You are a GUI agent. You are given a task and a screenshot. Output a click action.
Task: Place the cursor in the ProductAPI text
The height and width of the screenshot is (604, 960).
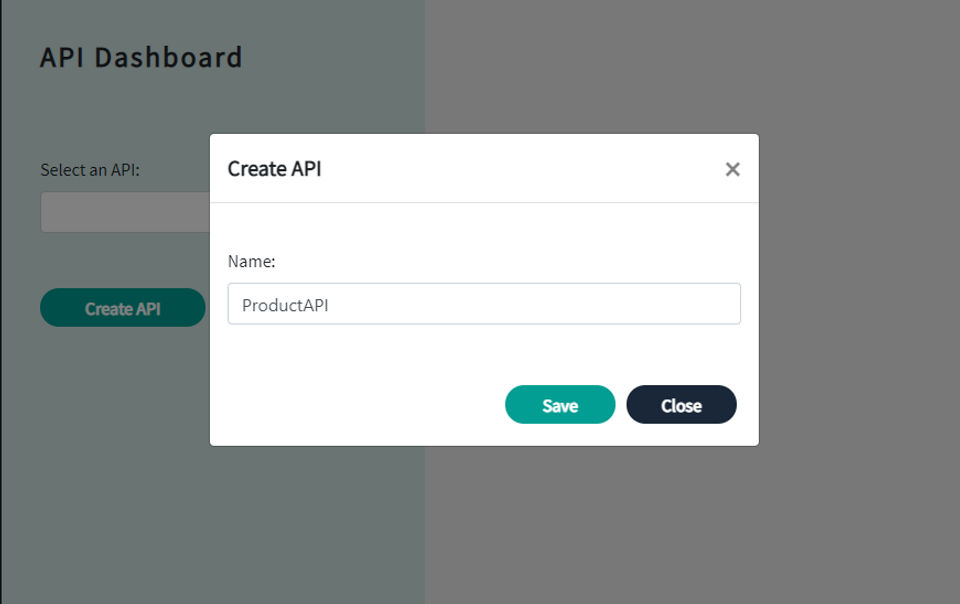pos(285,305)
